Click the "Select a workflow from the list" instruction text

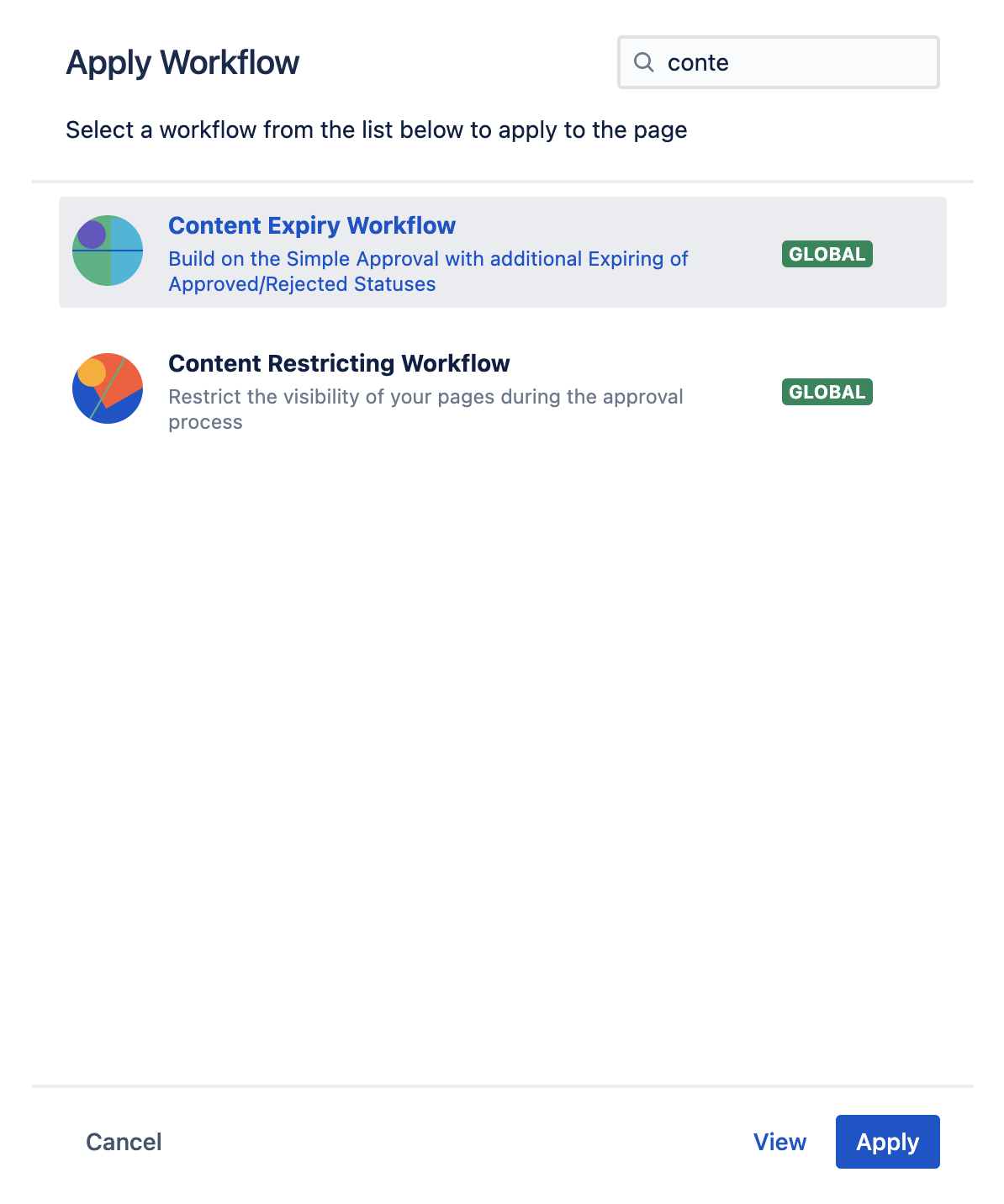click(x=376, y=129)
